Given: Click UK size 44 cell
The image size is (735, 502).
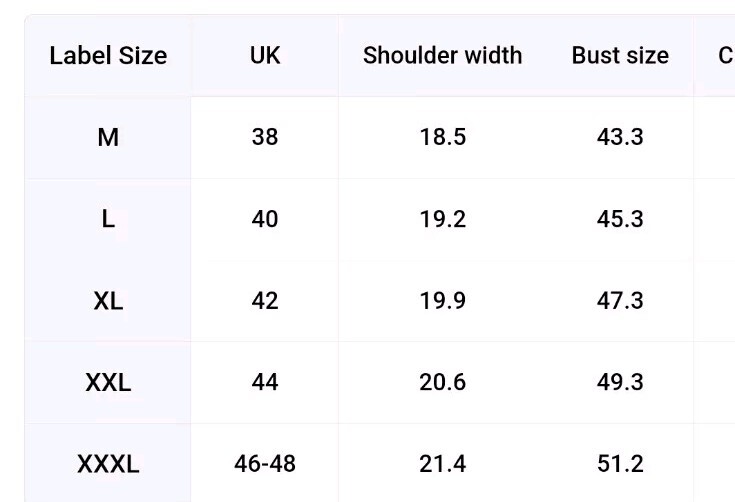Looking at the screenshot, I should coord(265,382).
